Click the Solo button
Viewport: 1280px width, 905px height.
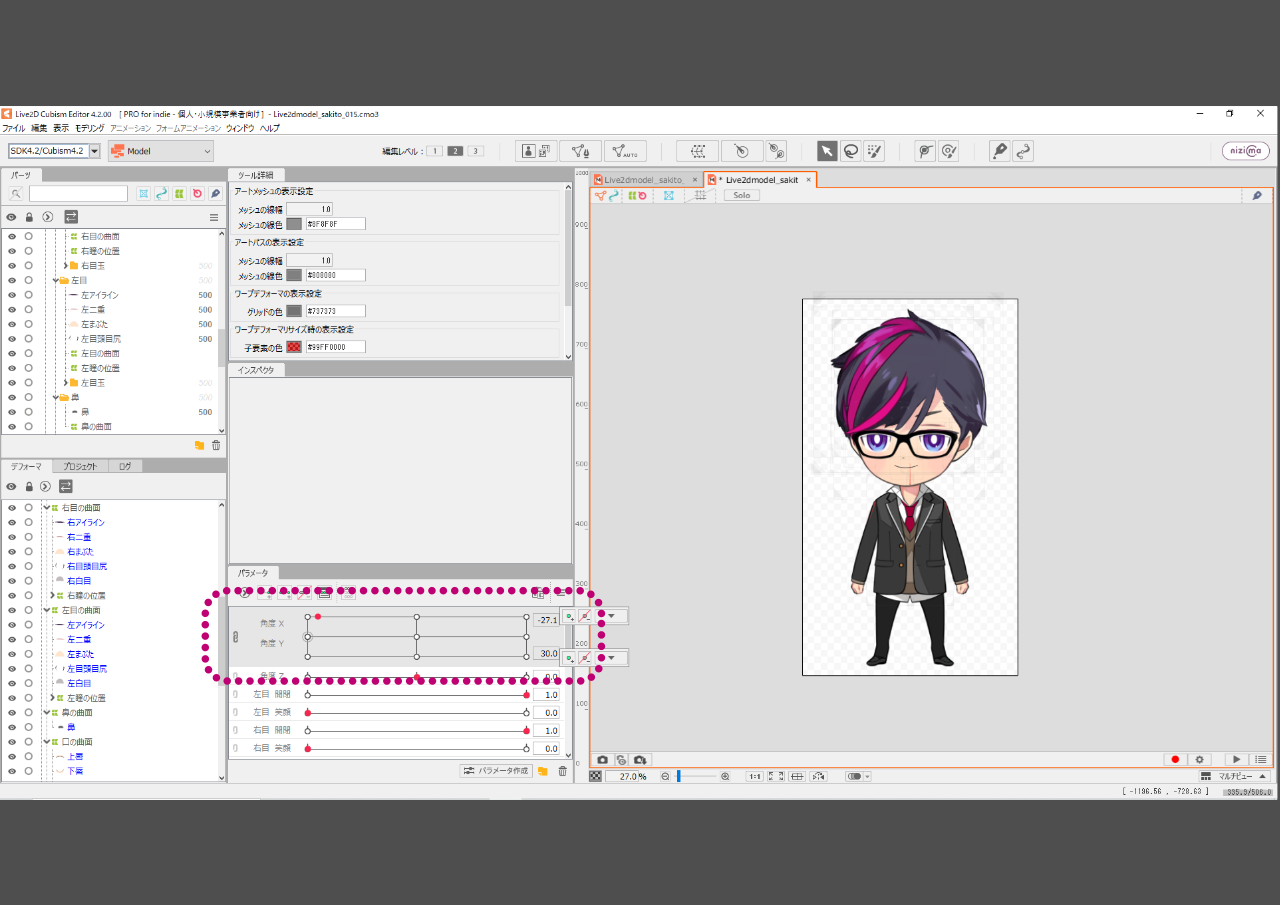pyautogui.click(x=741, y=195)
